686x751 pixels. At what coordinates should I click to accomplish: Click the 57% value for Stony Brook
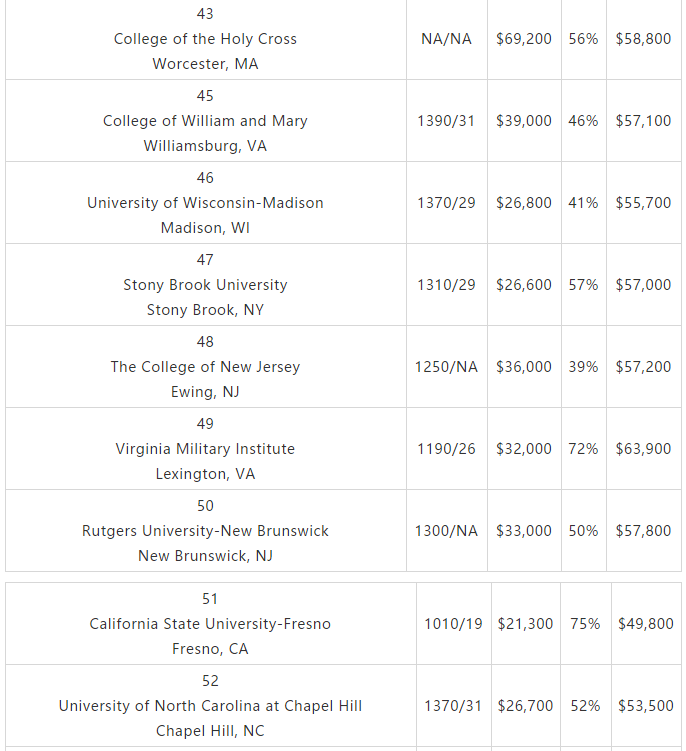click(583, 284)
